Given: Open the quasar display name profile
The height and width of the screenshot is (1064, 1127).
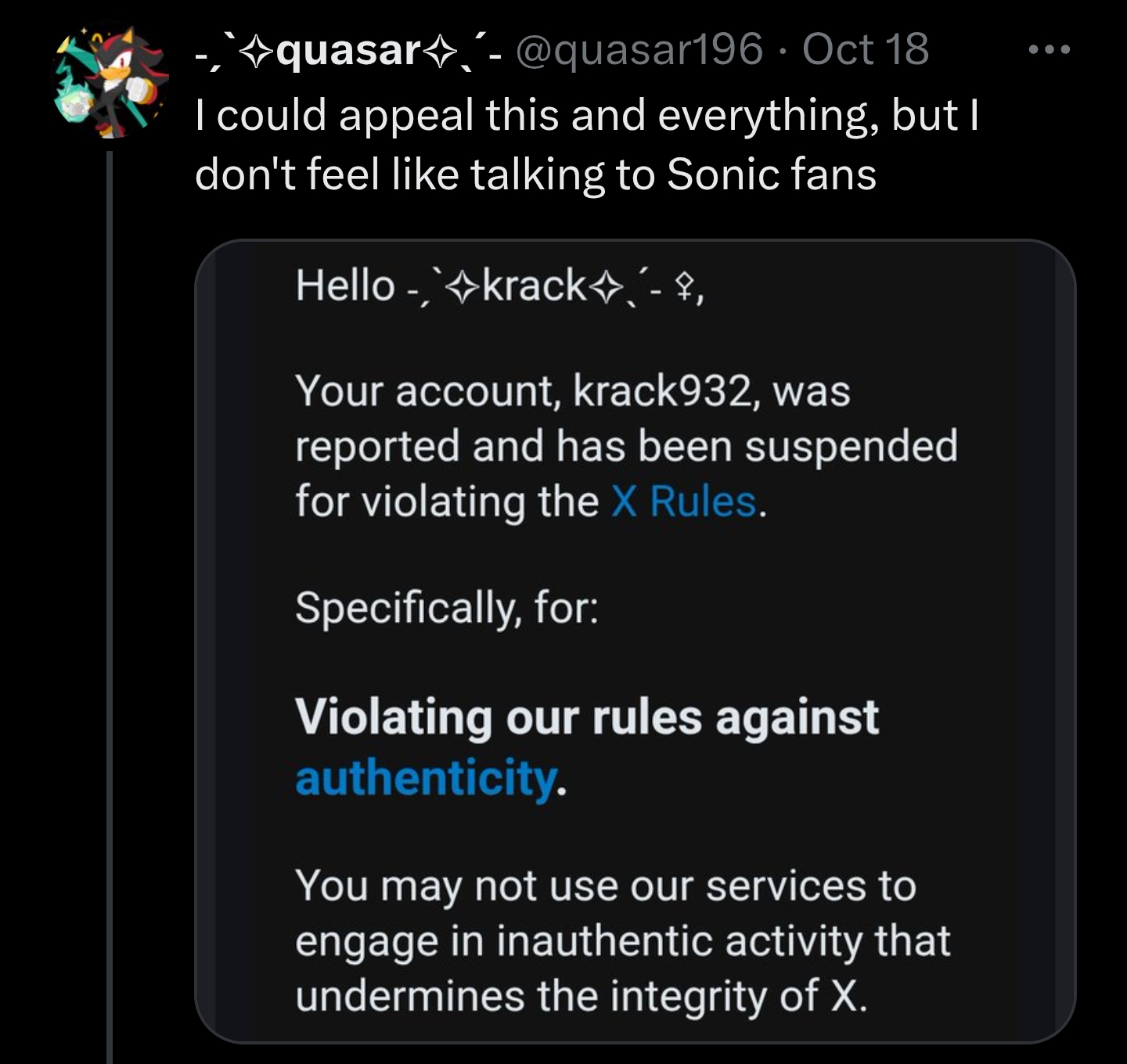Looking at the screenshot, I should pyautogui.click(x=349, y=50).
